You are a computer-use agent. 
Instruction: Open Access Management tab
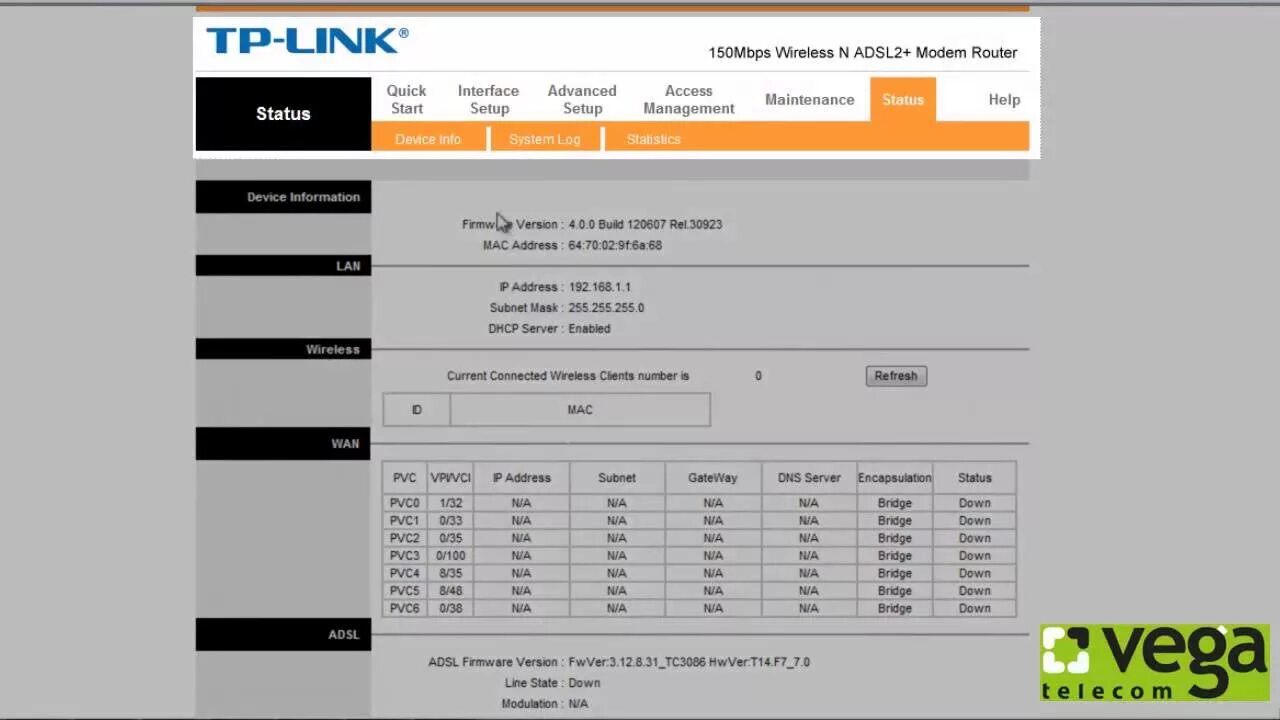688,99
